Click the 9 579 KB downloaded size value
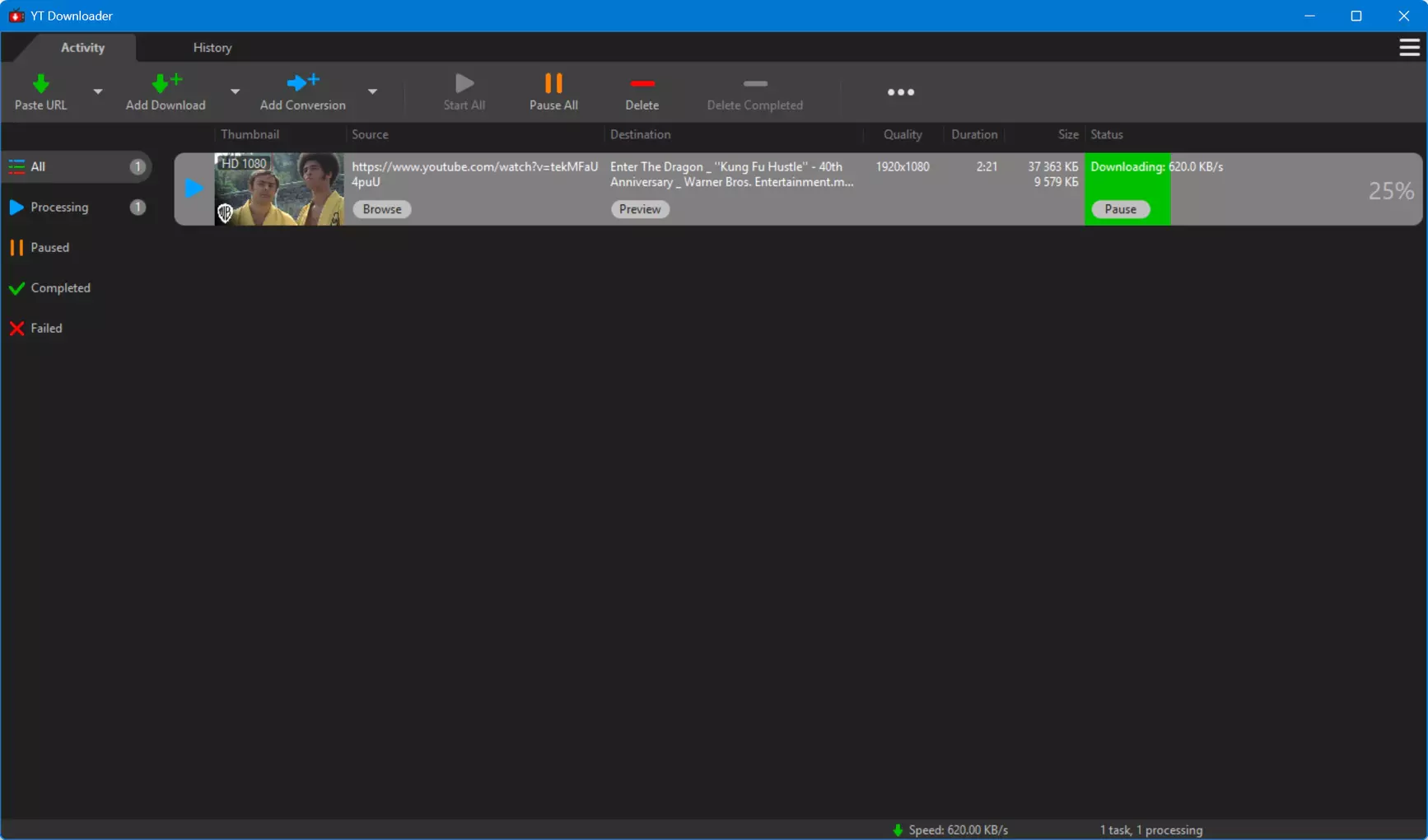 (x=1056, y=182)
